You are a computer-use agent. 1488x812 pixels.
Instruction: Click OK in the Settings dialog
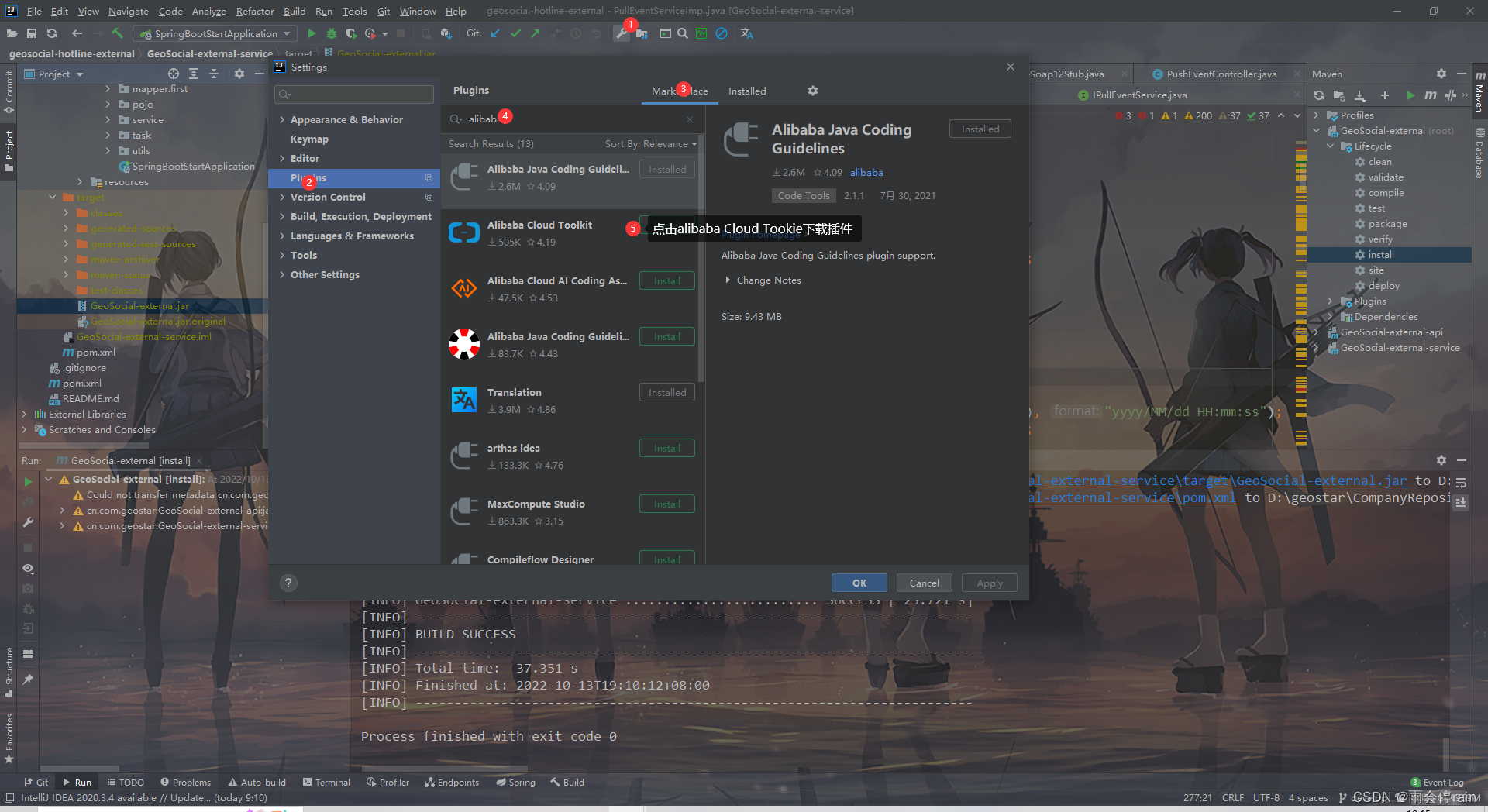[859, 583]
